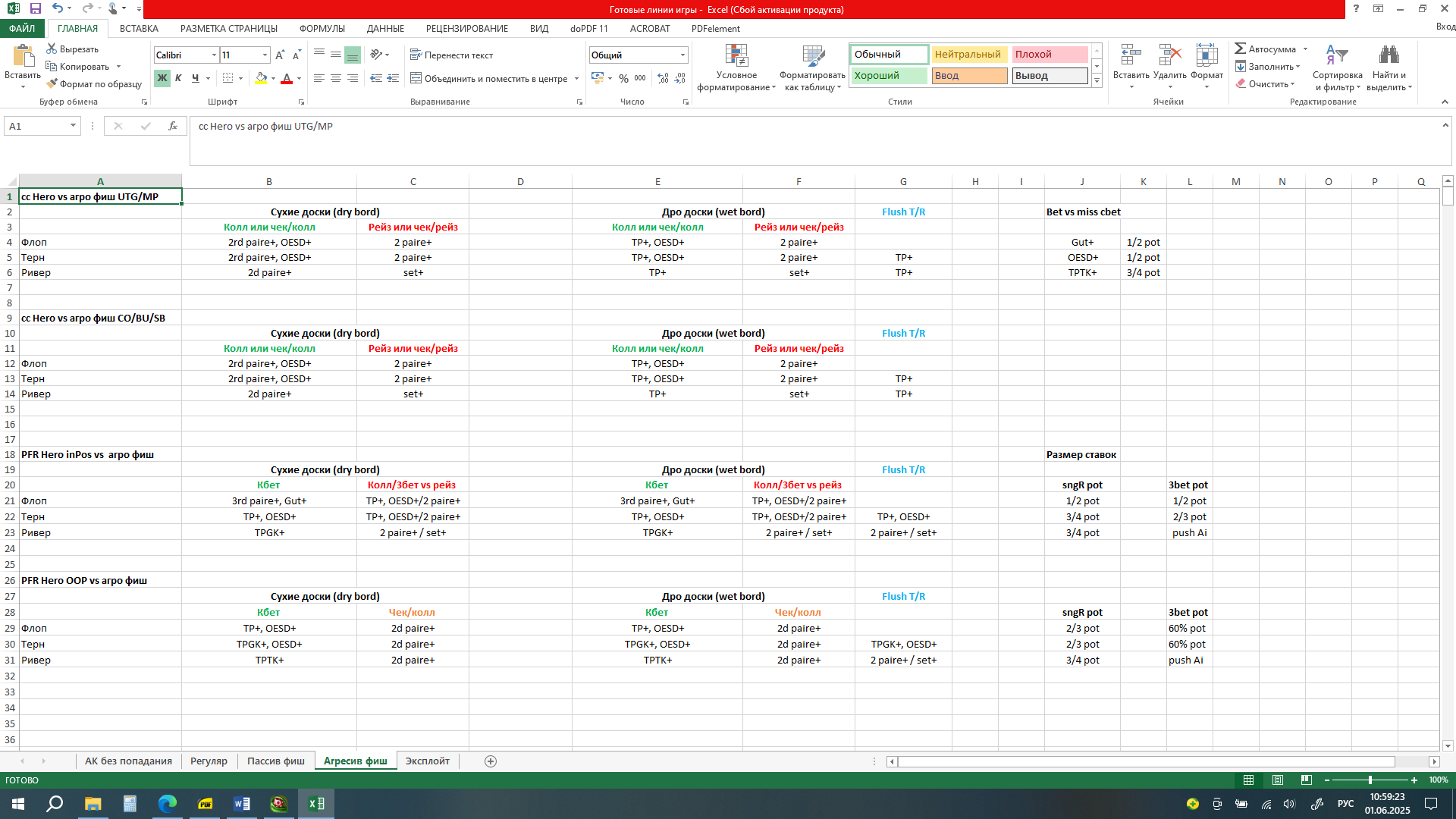This screenshot has width=1456, height=819.
Task: Center text horizontally
Action: pos(335,78)
